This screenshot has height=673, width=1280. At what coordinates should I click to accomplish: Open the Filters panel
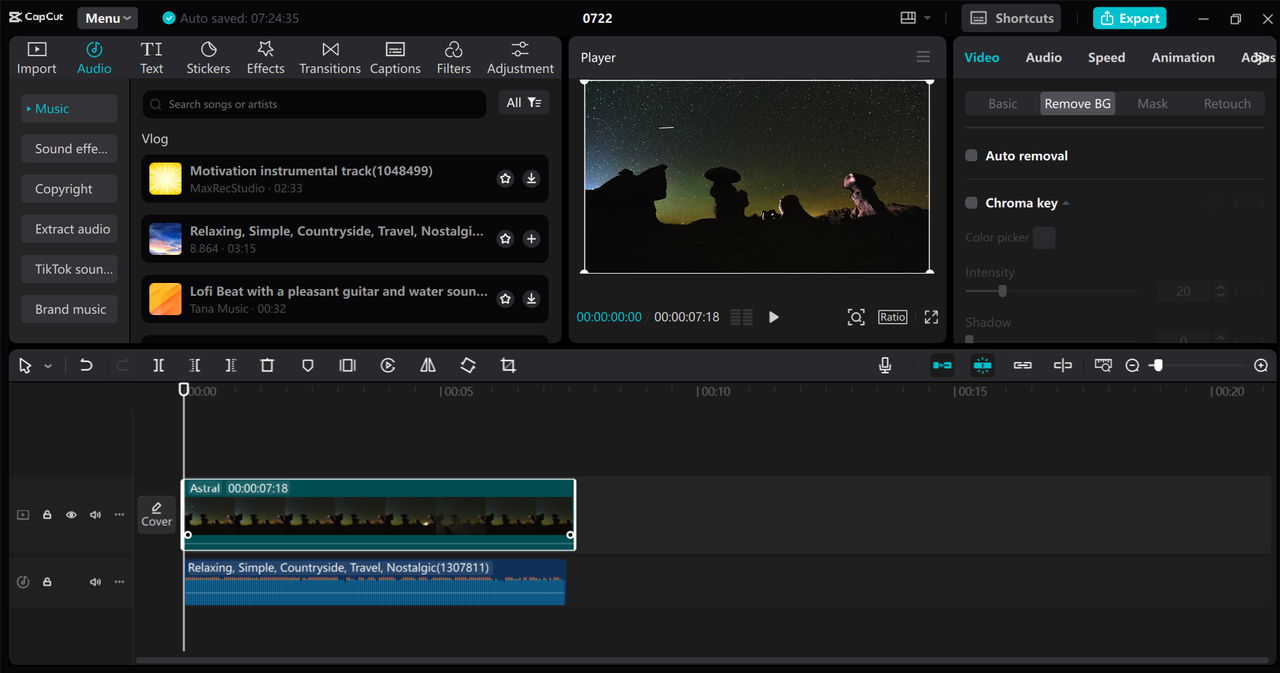click(453, 58)
